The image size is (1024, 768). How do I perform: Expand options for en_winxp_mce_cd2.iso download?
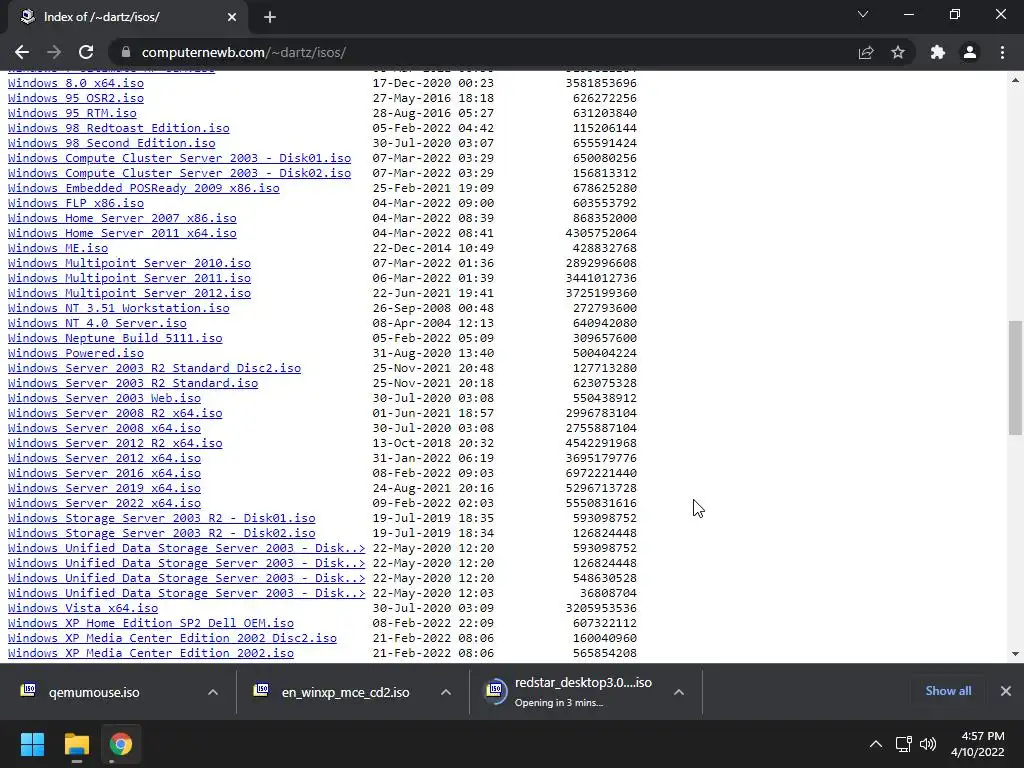click(446, 692)
